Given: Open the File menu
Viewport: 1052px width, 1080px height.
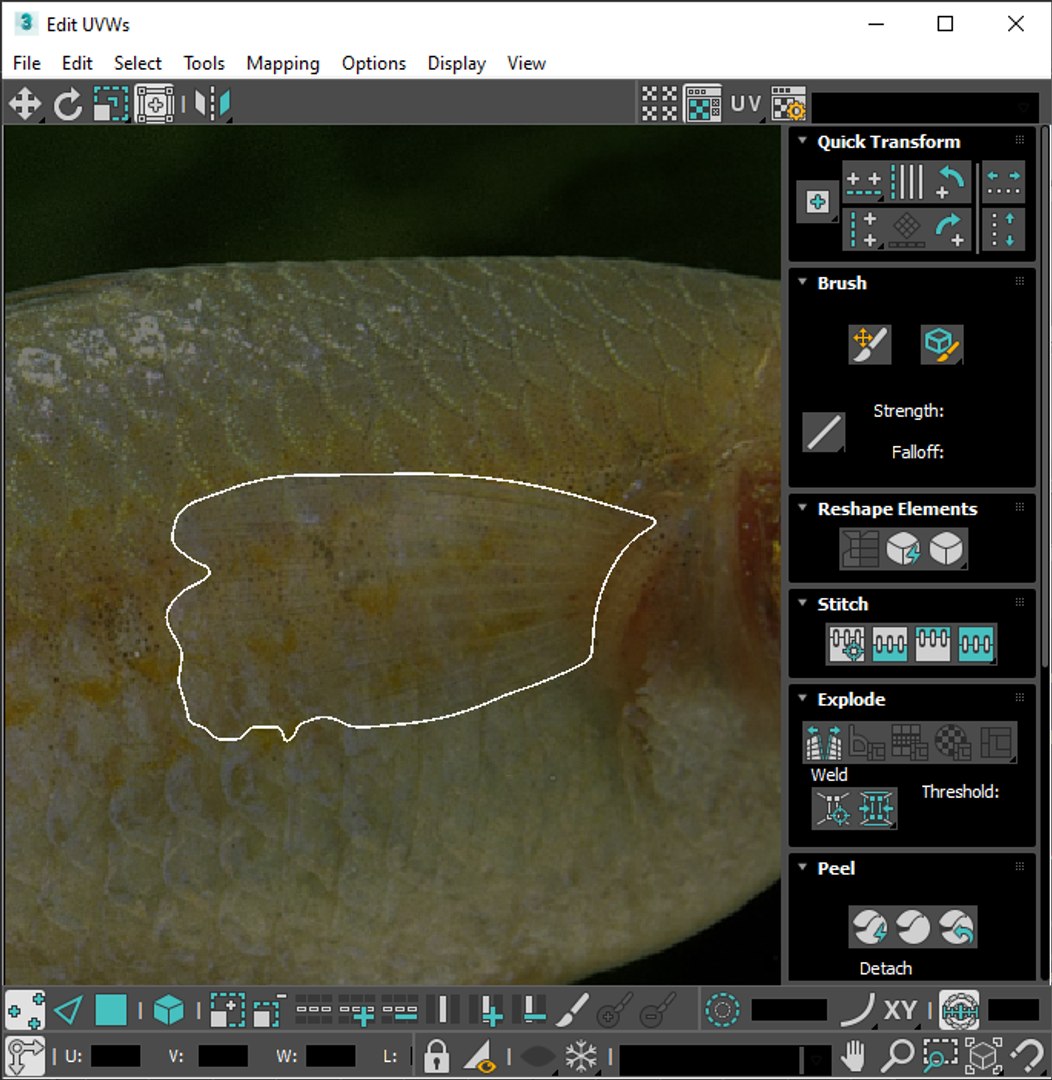Looking at the screenshot, I should click(27, 63).
